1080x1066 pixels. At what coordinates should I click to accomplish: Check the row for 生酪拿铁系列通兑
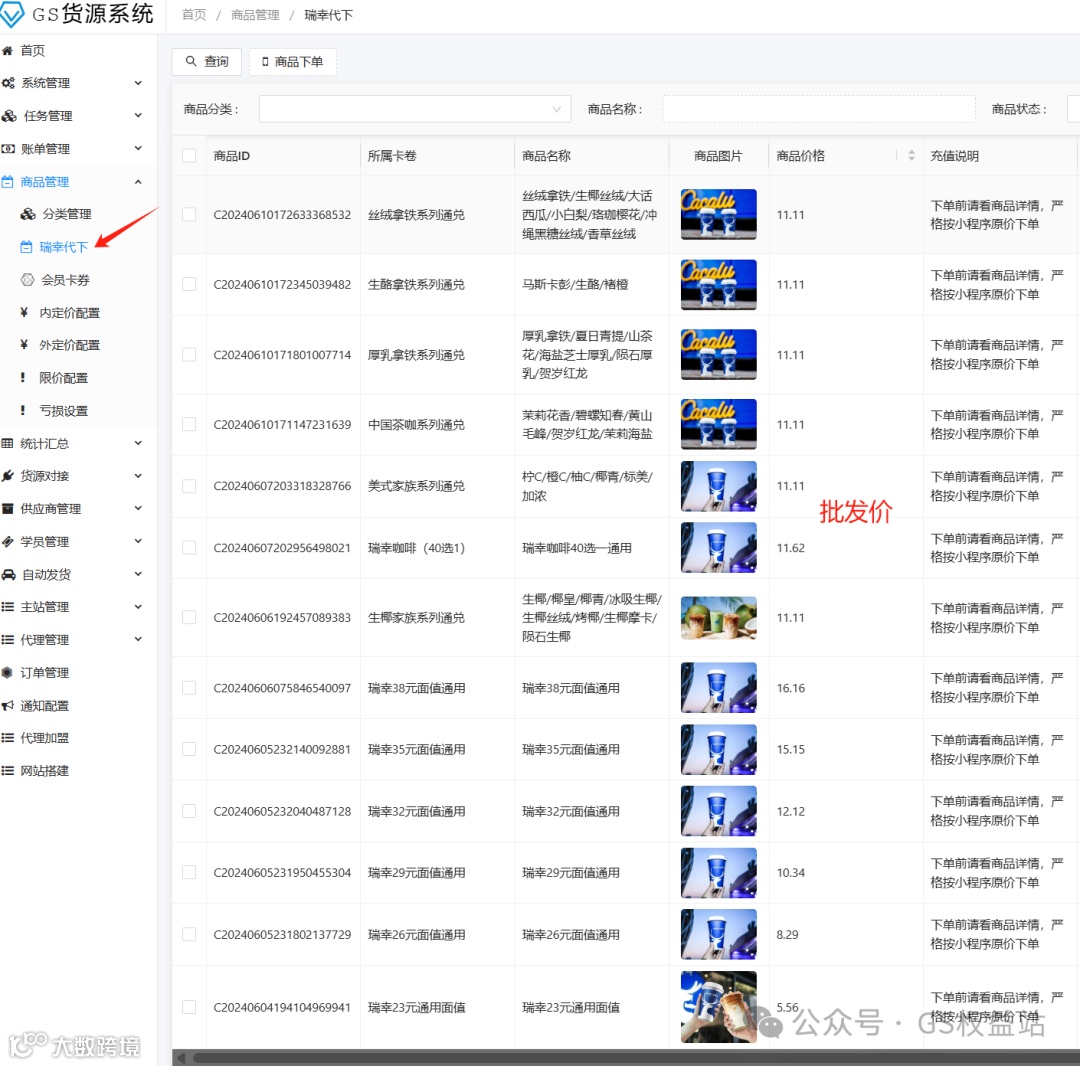click(189, 284)
